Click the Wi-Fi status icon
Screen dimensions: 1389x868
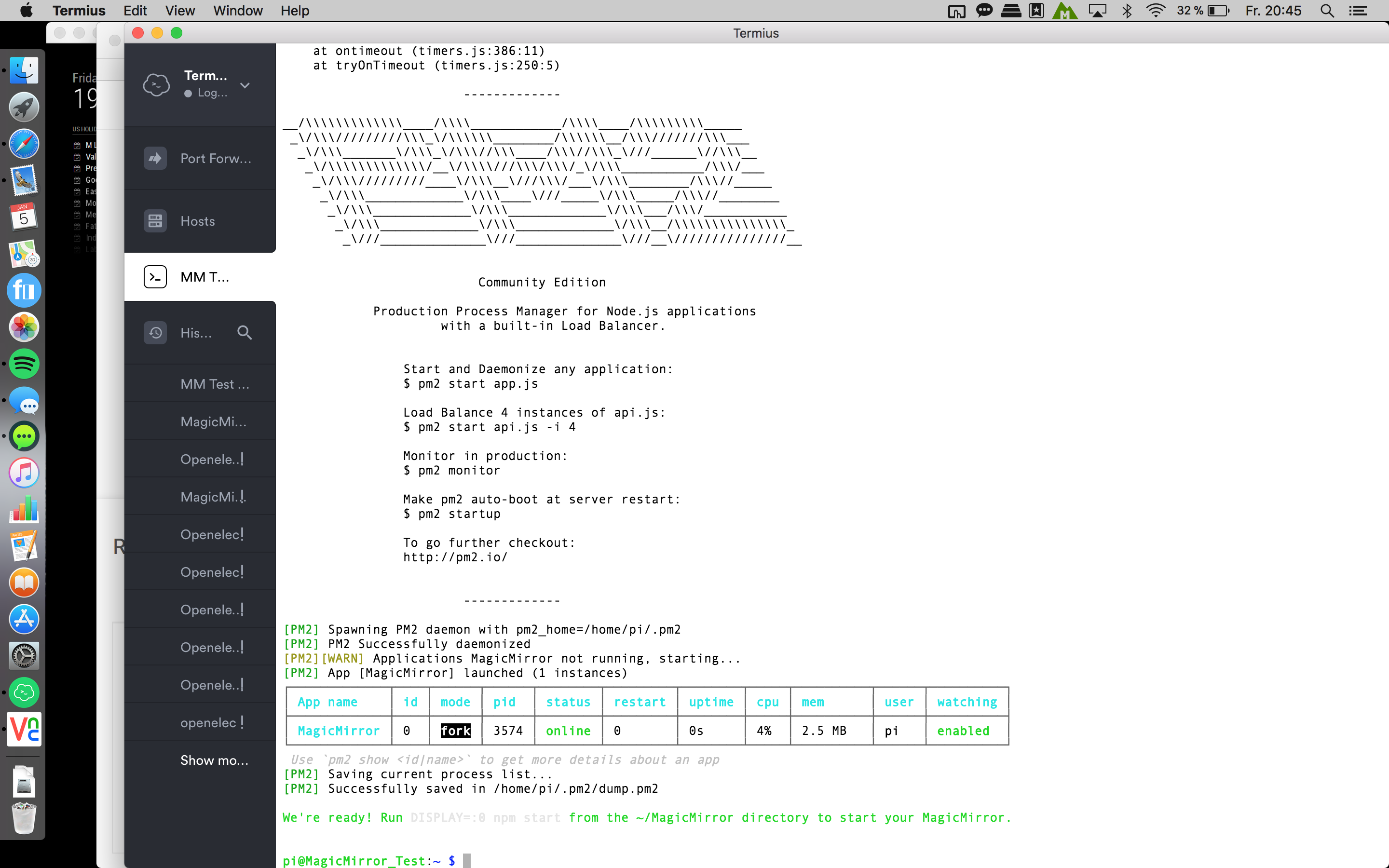point(1155,11)
